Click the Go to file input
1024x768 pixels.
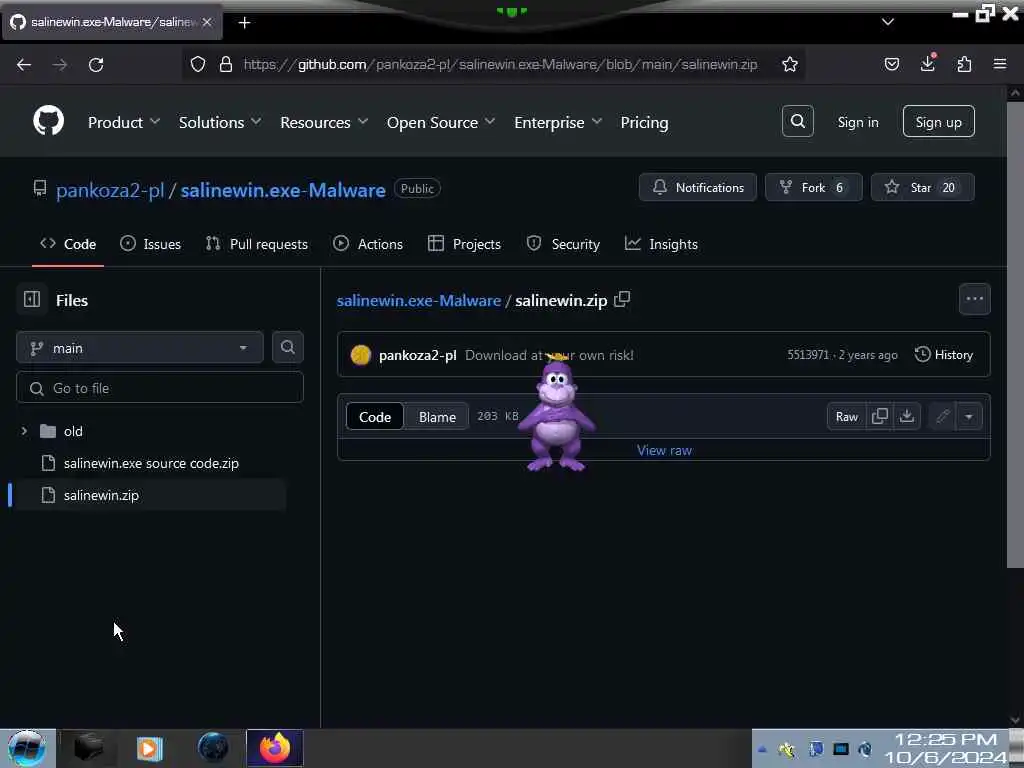(160, 388)
